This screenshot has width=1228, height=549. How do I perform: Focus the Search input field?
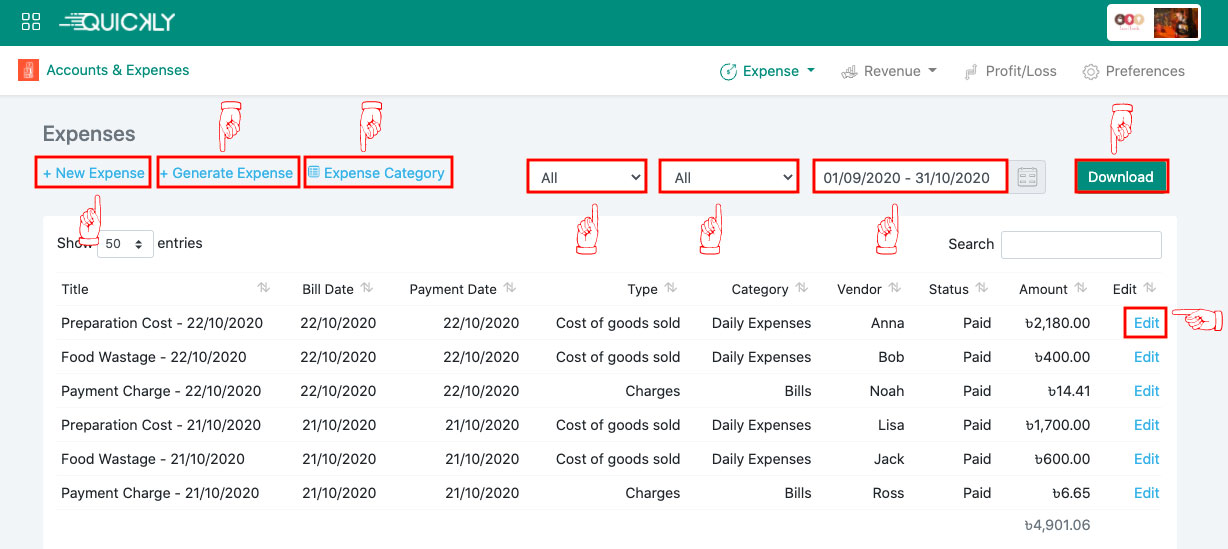pyautogui.click(x=1080, y=244)
